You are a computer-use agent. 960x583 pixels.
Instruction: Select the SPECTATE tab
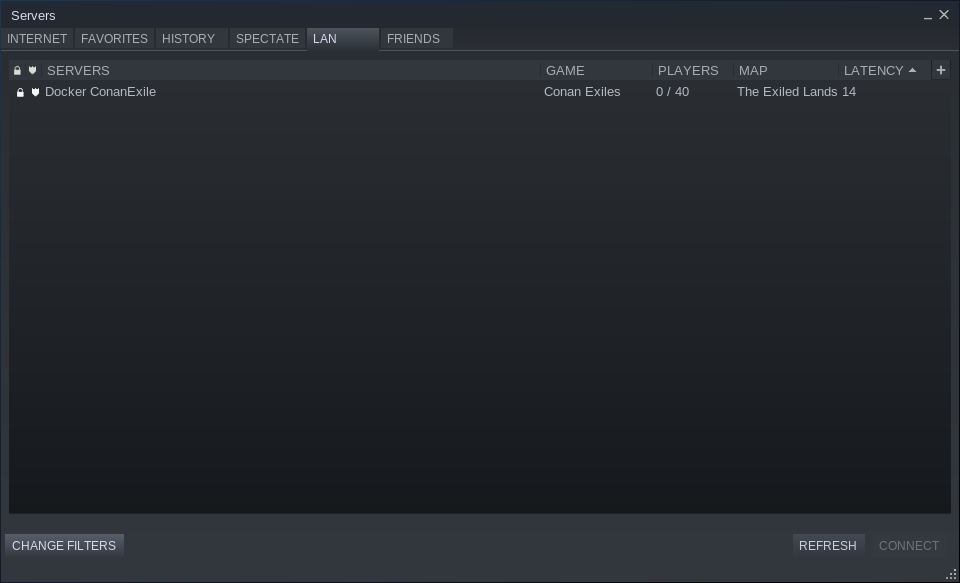pyautogui.click(x=268, y=39)
